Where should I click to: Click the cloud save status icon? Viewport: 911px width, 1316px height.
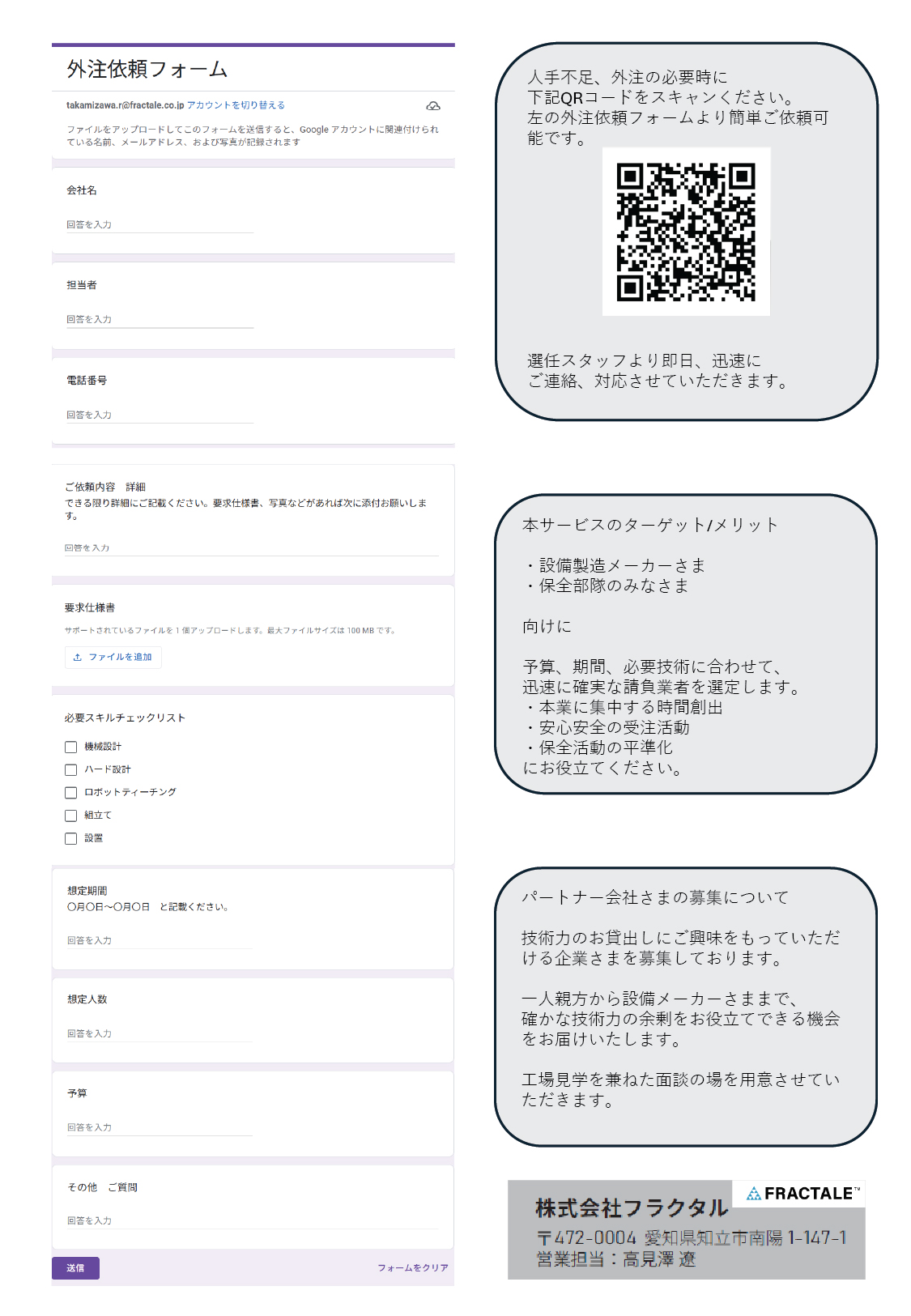(433, 106)
